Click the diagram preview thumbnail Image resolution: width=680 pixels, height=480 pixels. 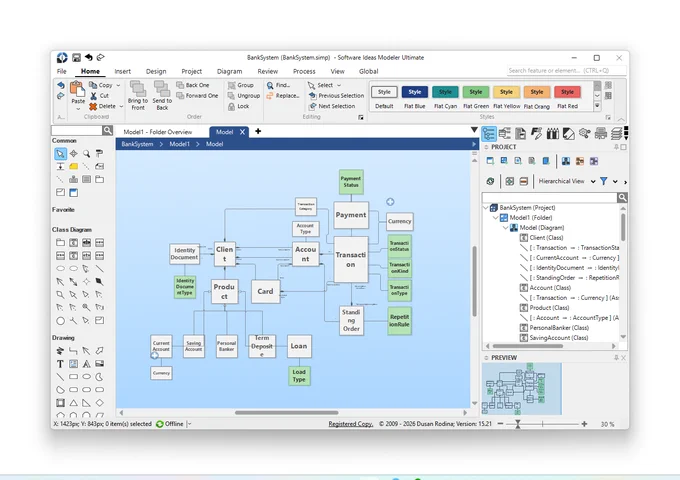tap(522, 389)
